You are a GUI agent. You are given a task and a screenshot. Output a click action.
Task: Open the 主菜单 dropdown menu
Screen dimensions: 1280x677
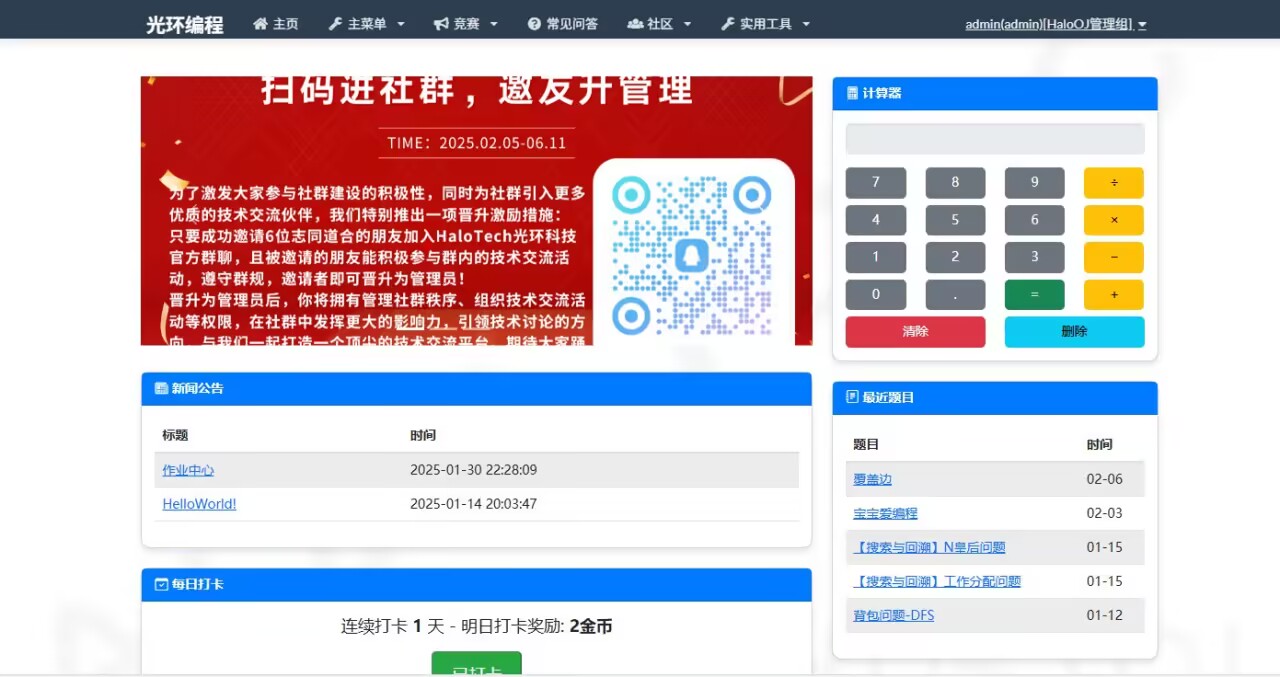click(x=367, y=24)
